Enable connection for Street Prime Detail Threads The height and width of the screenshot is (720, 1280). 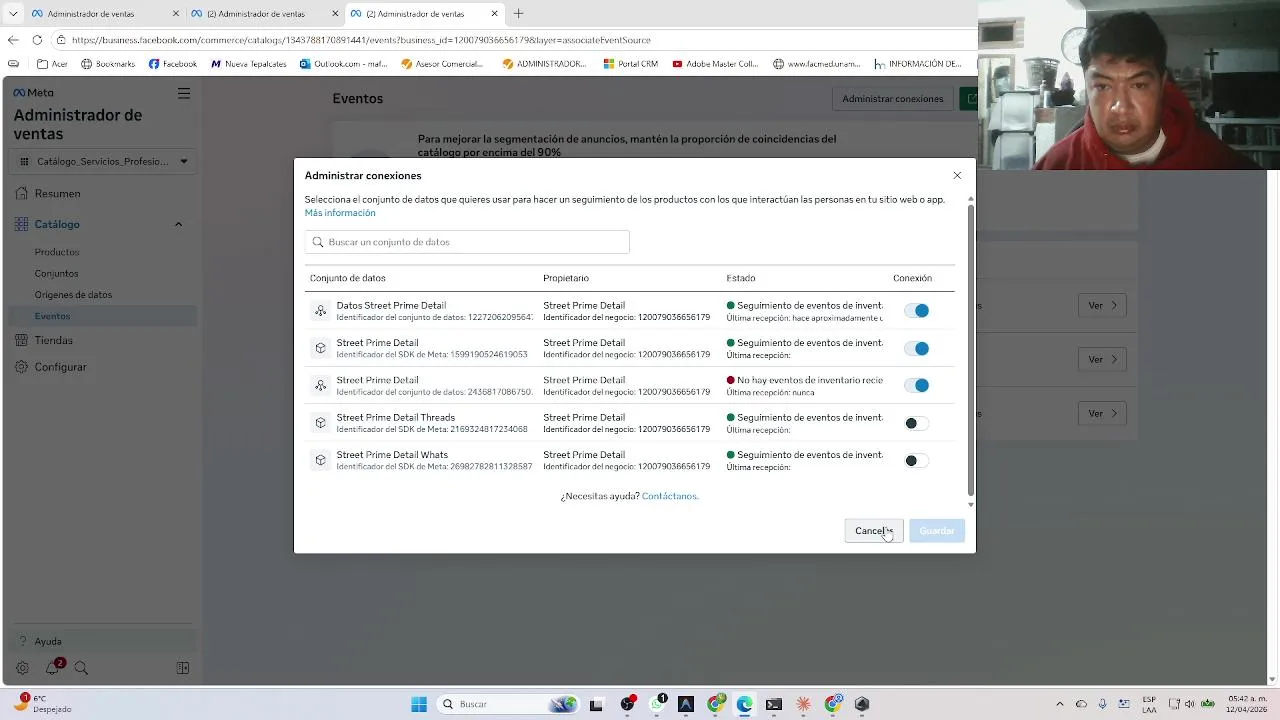click(916, 423)
